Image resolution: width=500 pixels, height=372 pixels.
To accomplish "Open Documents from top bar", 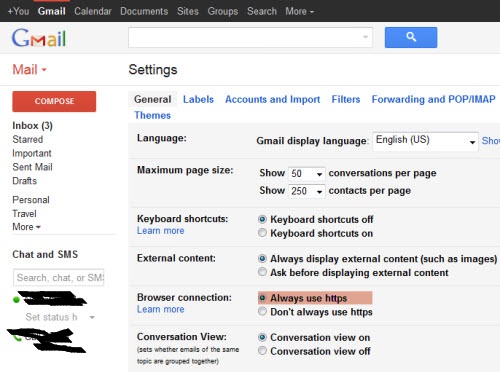I will click(x=144, y=11).
